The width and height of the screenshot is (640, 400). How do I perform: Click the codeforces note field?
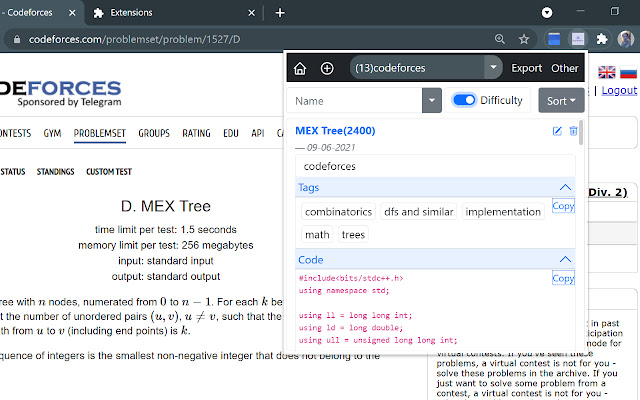[435, 166]
